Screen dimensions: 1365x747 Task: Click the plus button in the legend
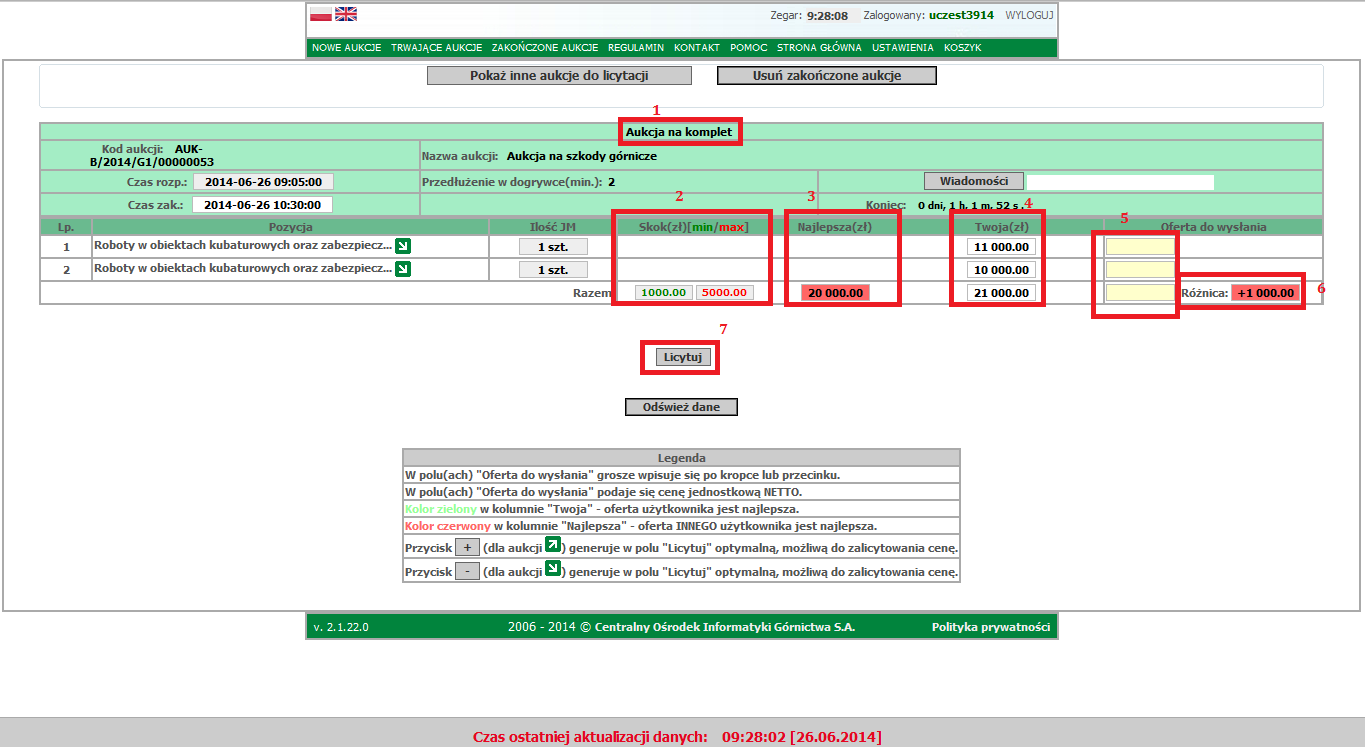click(467, 547)
